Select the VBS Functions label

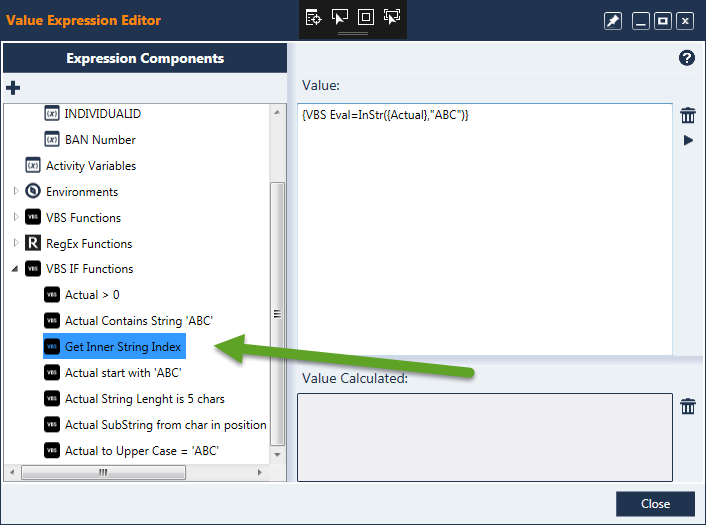pos(83,218)
